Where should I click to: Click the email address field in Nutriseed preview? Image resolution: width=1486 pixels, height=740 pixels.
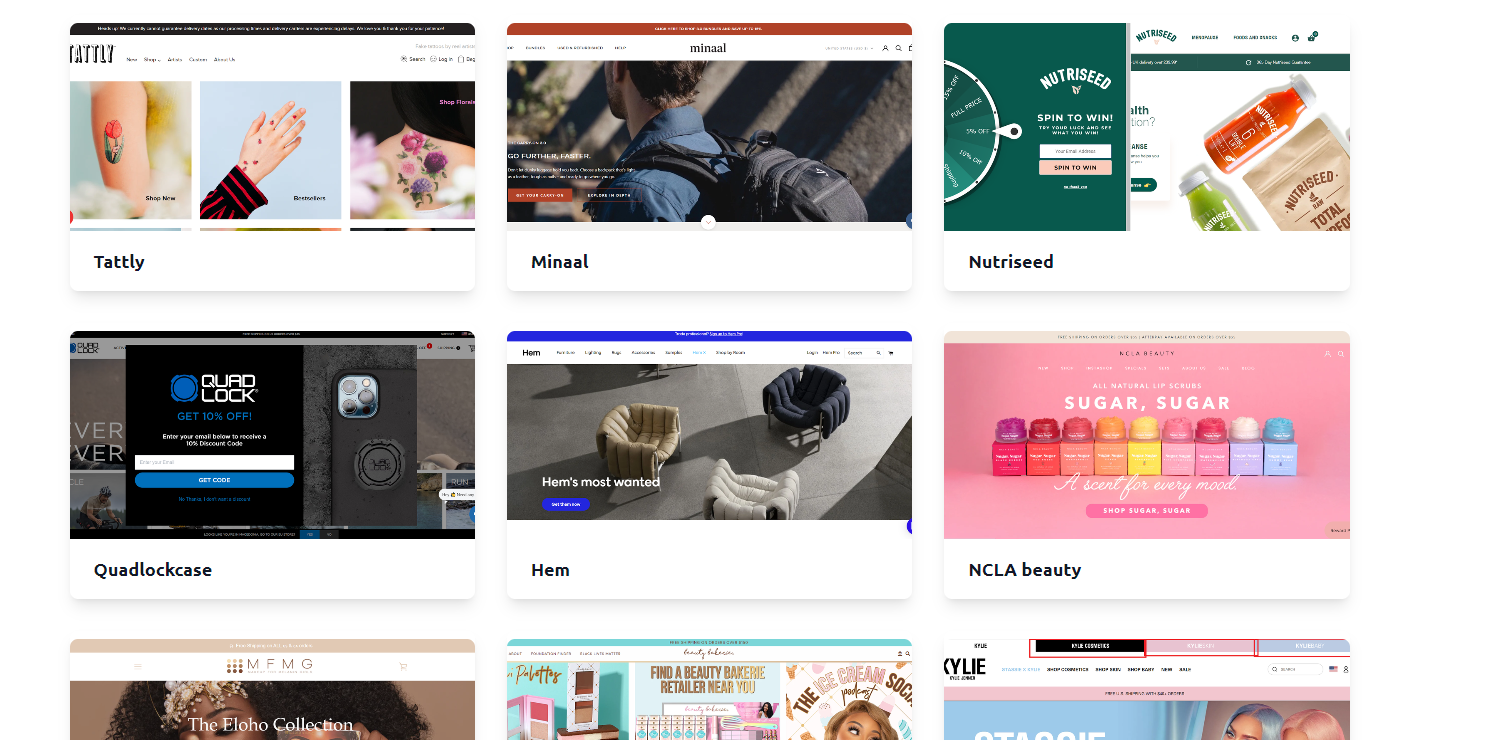click(x=1075, y=151)
